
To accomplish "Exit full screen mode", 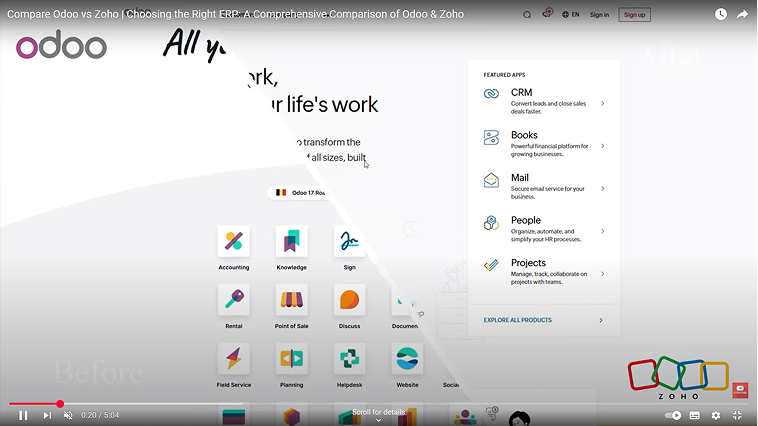I will [x=737, y=415].
